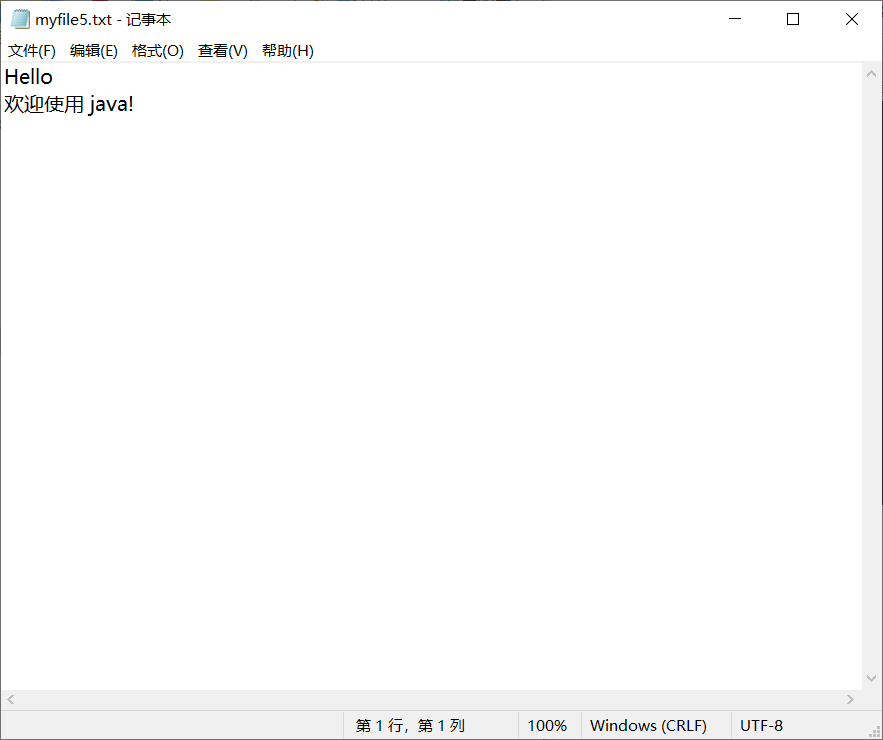Click the down arrow of the vertical scrollbar
This screenshot has height=740, width=883.
tap(871, 677)
